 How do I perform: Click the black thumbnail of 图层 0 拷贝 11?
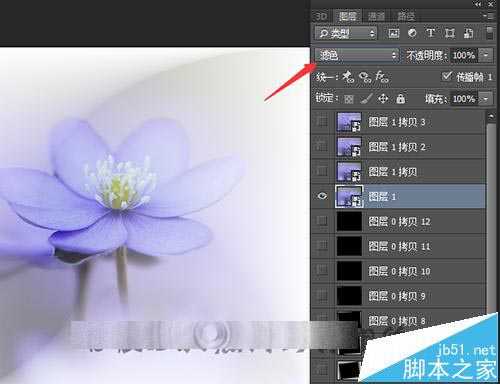[349, 246]
